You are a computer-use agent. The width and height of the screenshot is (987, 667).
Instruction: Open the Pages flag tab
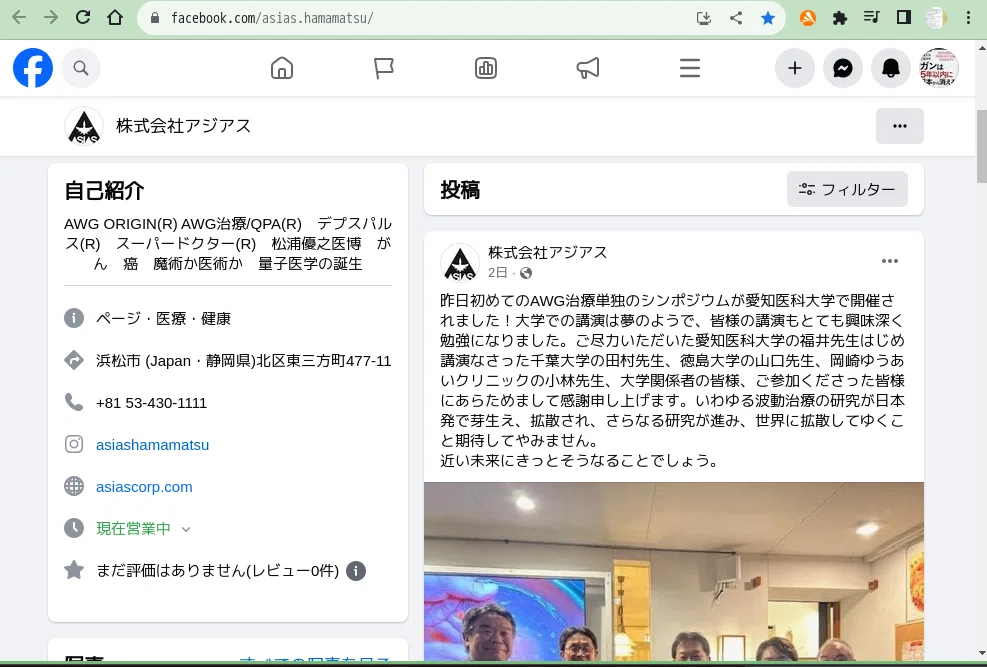click(383, 68)
